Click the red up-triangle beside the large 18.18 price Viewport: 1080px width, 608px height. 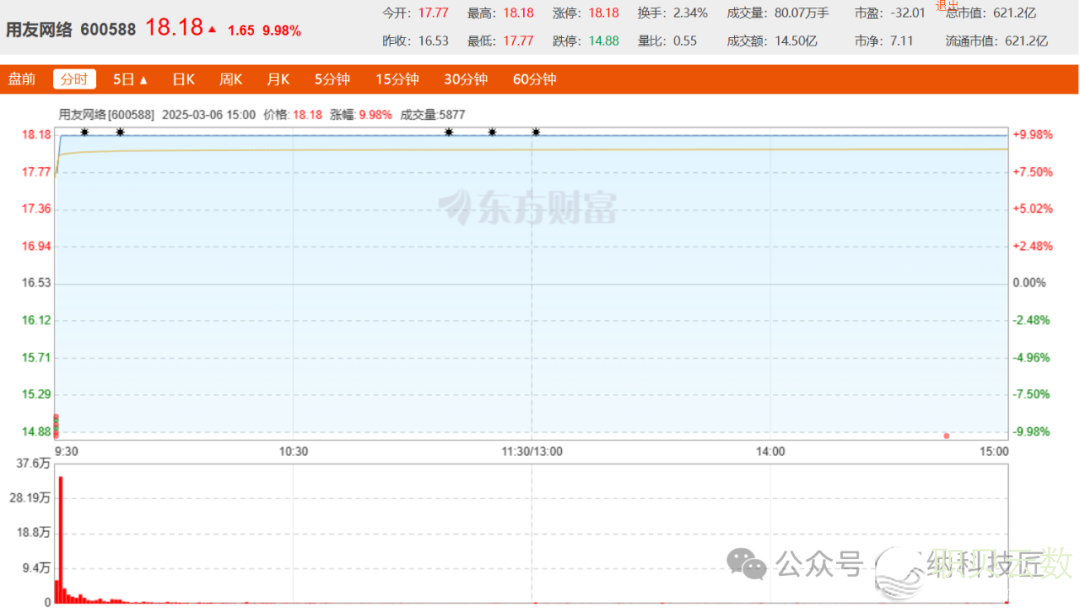click(212, 30)
